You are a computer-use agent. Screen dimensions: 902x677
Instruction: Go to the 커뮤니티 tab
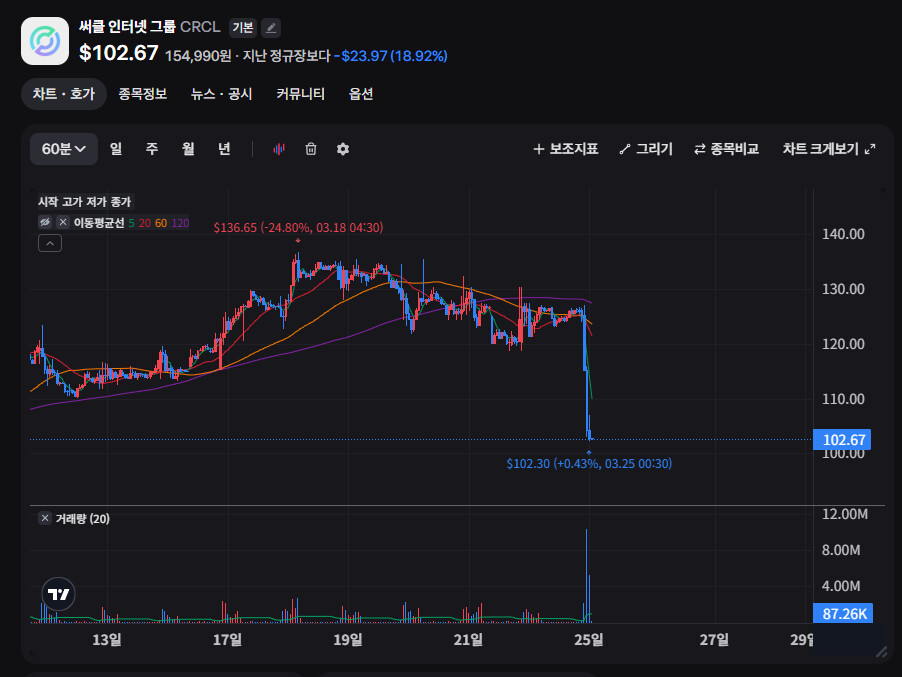click(300, 94)
